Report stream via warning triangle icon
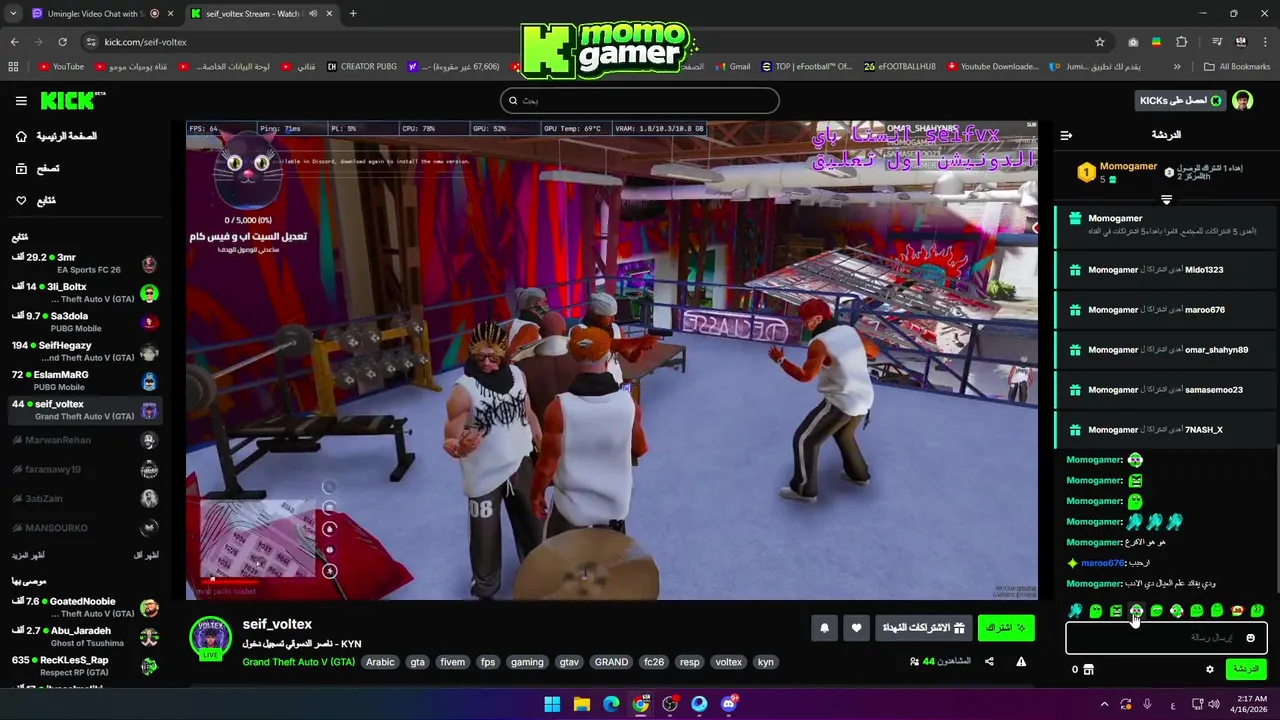The height and width of the screenshot is (720, 1280). 1021,662
